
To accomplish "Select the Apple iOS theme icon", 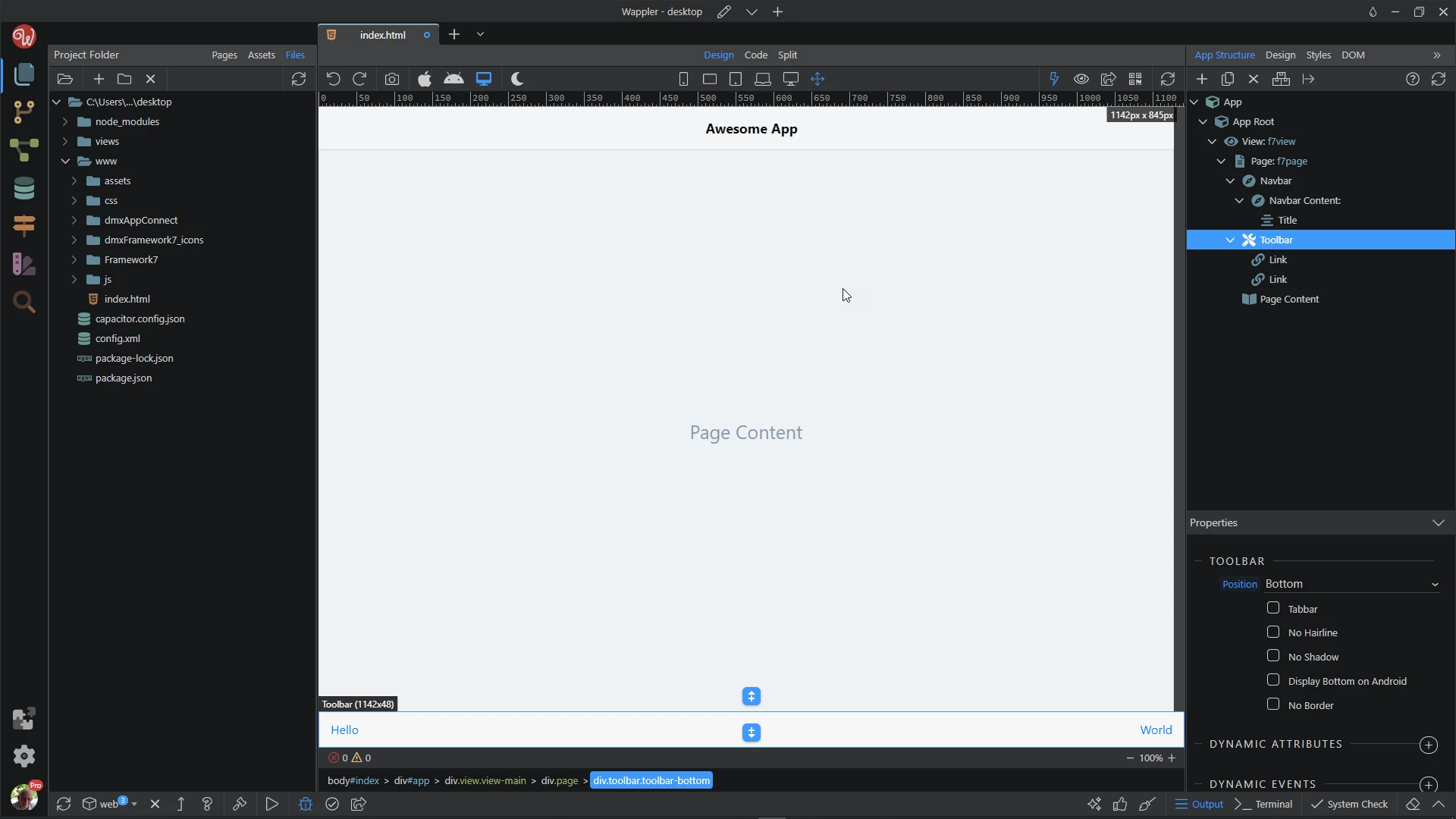I will 424,79.
